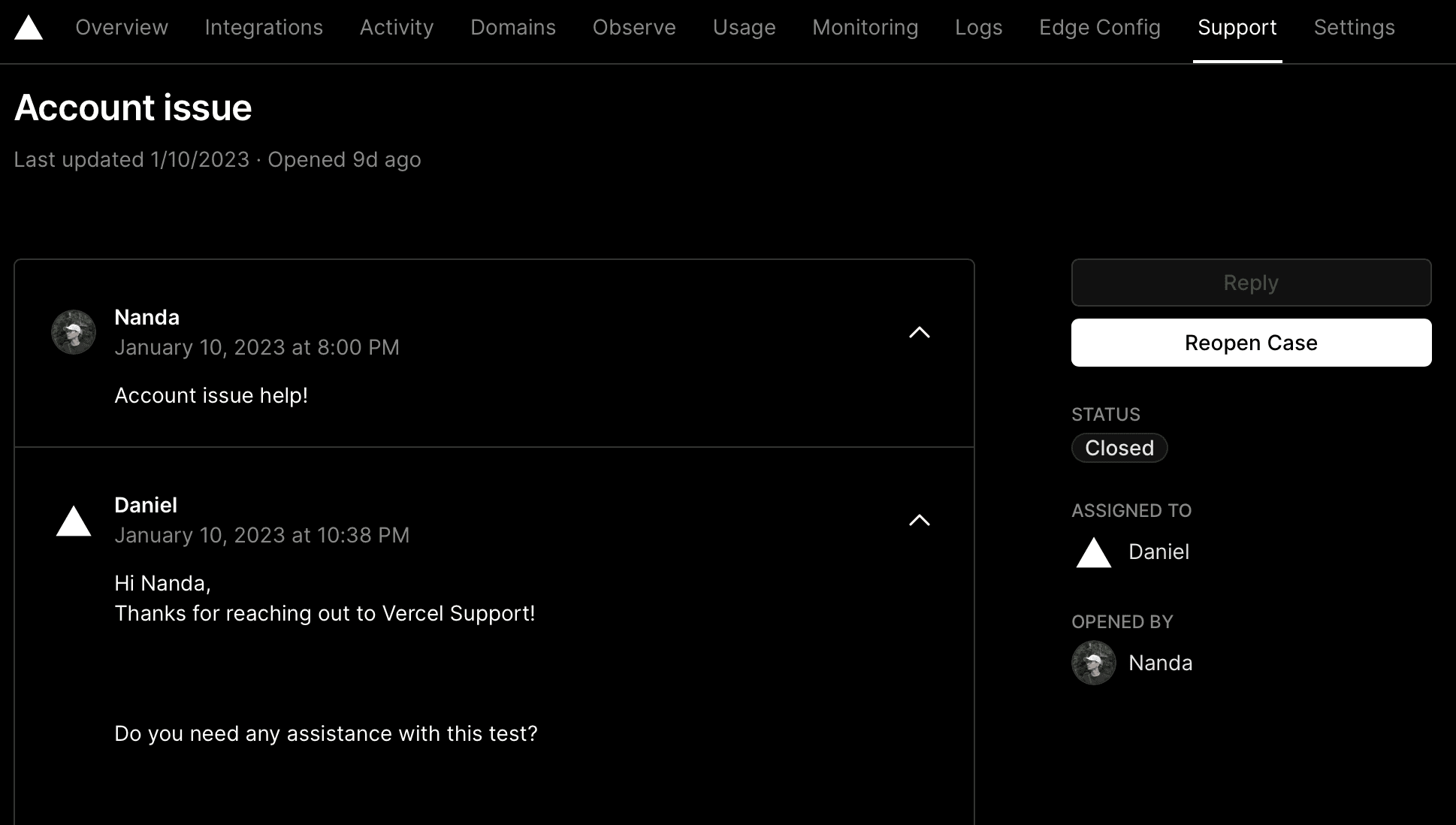Open the Overview tab

point(122,28)
